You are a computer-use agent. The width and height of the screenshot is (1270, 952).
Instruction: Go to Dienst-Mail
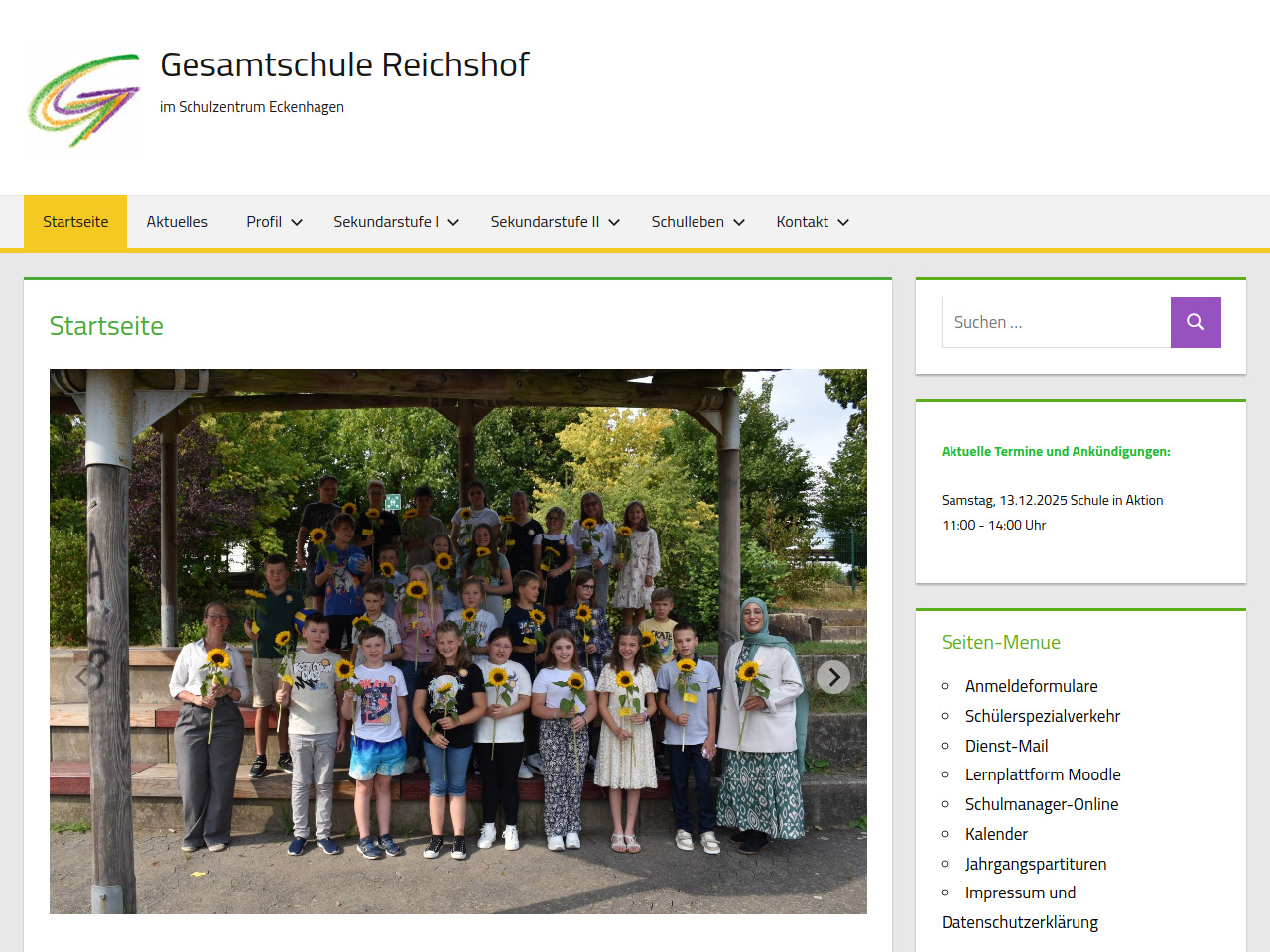(1006, 746)
